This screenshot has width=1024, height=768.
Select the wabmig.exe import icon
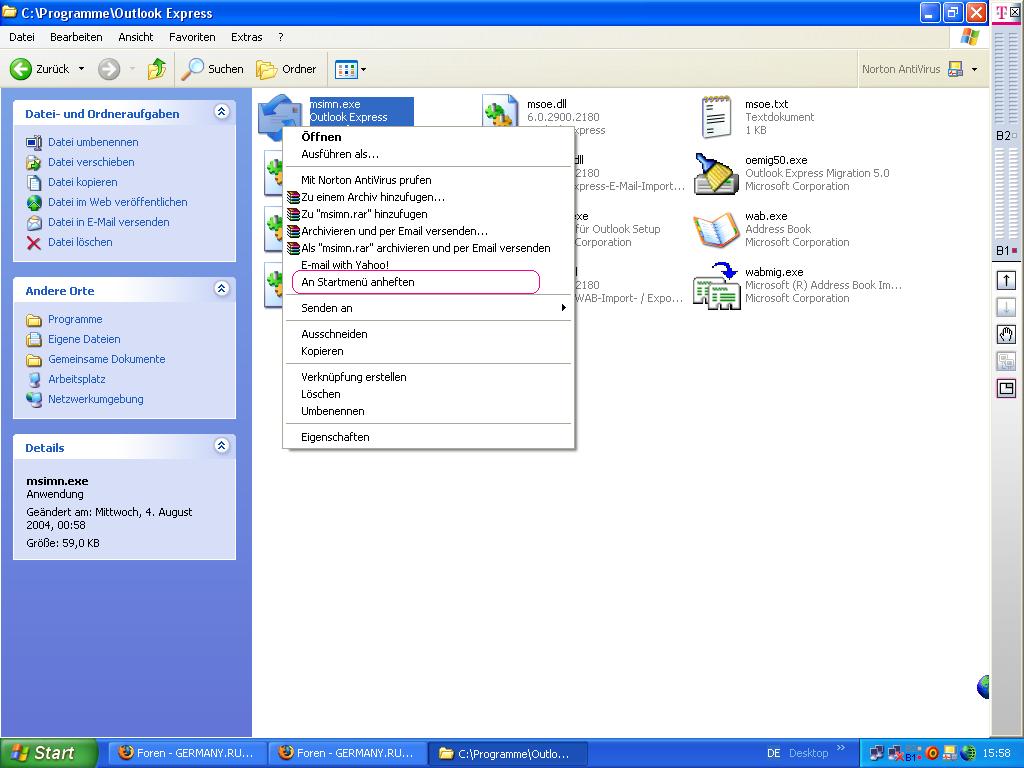716,285
